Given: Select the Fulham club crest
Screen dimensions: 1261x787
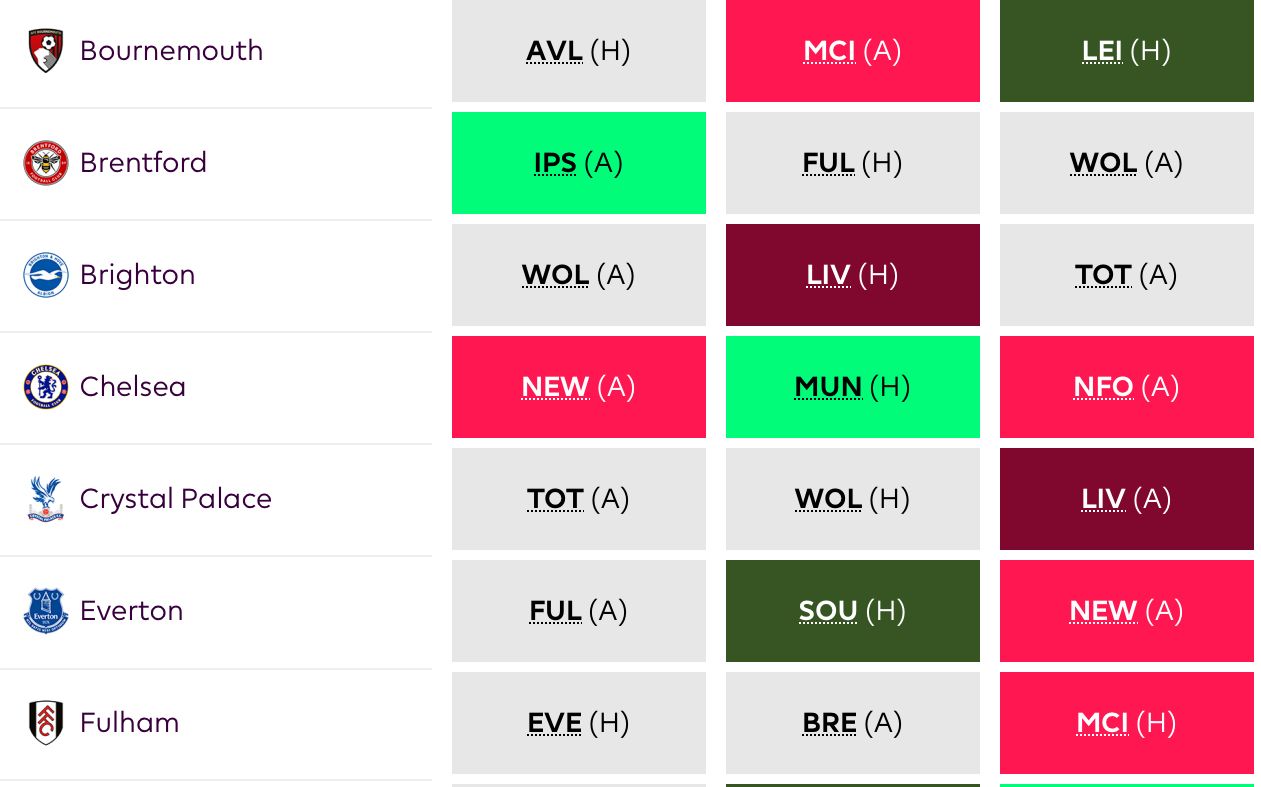Looking at the screenshot, I should (46, 723).
